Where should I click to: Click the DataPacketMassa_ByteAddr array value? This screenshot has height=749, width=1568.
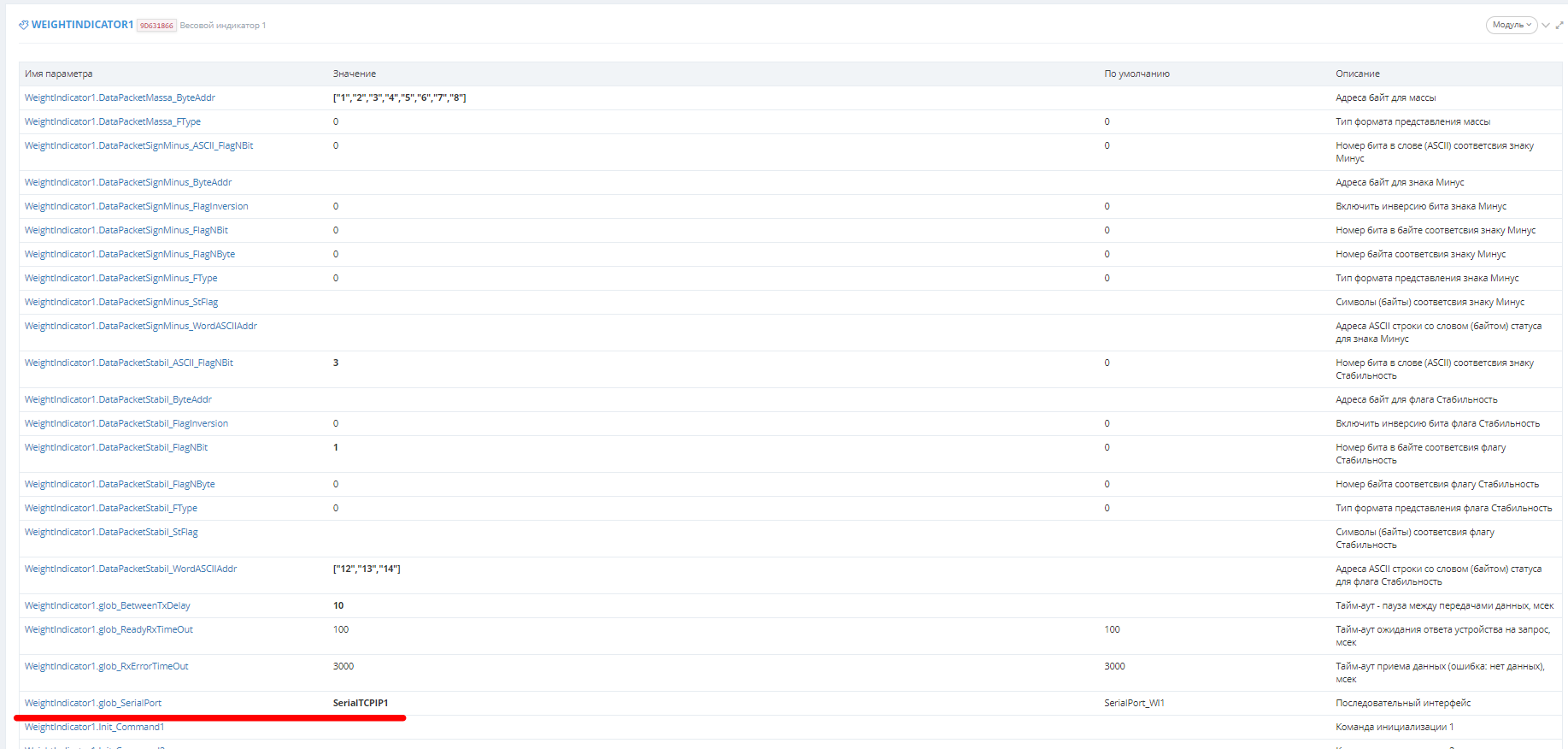pyautogui.click(x=399, y=97)
